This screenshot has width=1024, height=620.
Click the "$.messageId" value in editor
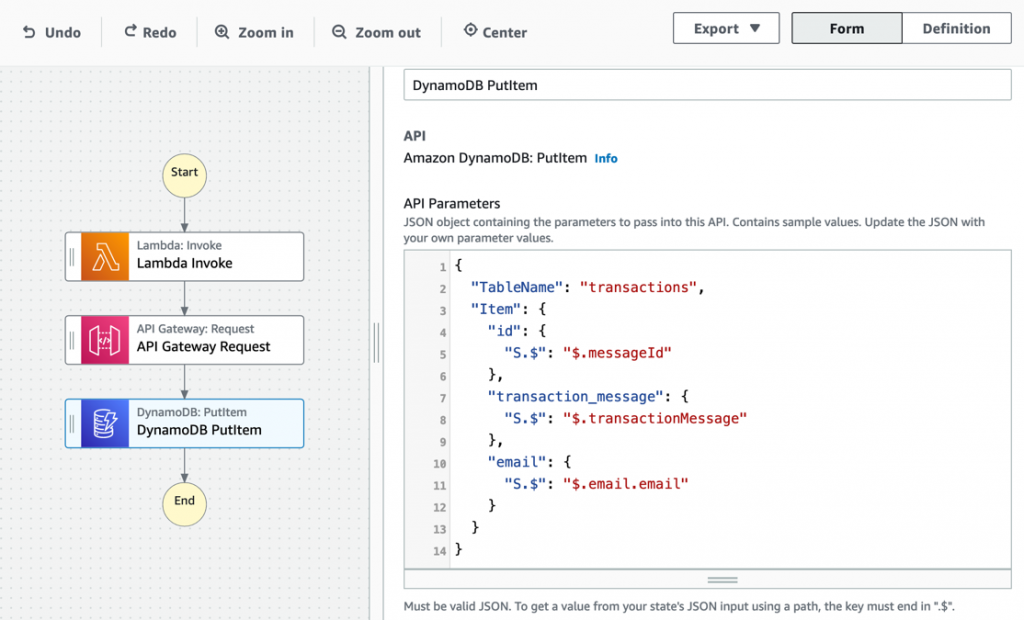(617, 353)
